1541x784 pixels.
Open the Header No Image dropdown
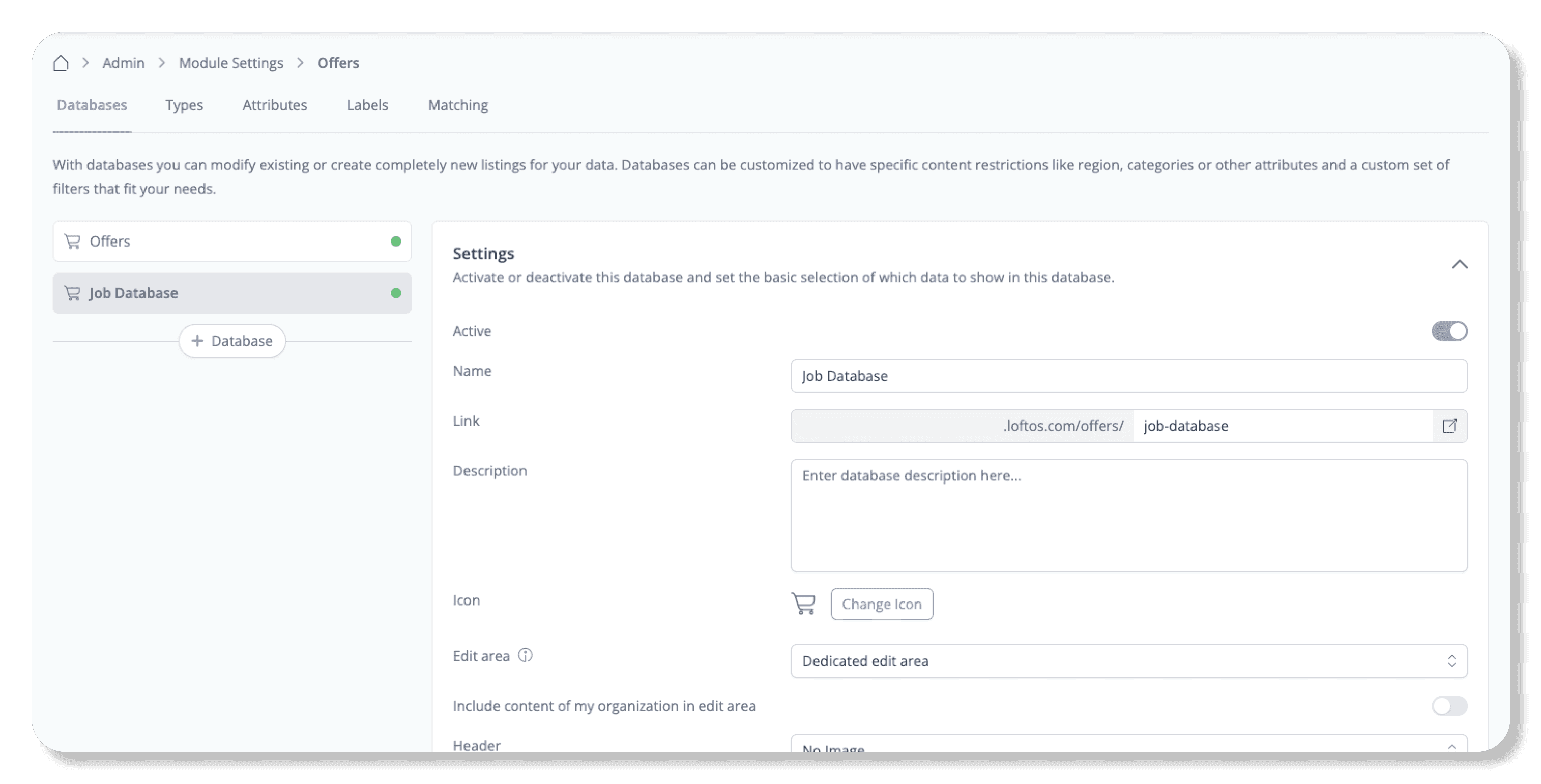click(x=1128, y=745)
